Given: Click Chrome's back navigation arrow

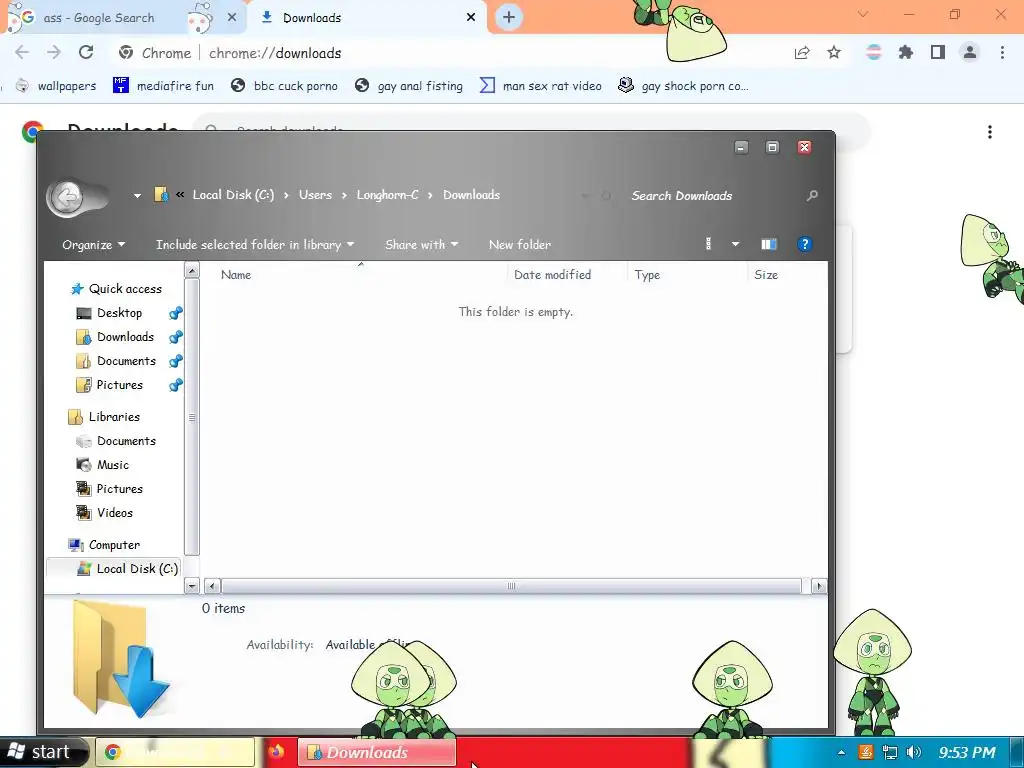Looking at the screenshot, I should coord(22,53).
